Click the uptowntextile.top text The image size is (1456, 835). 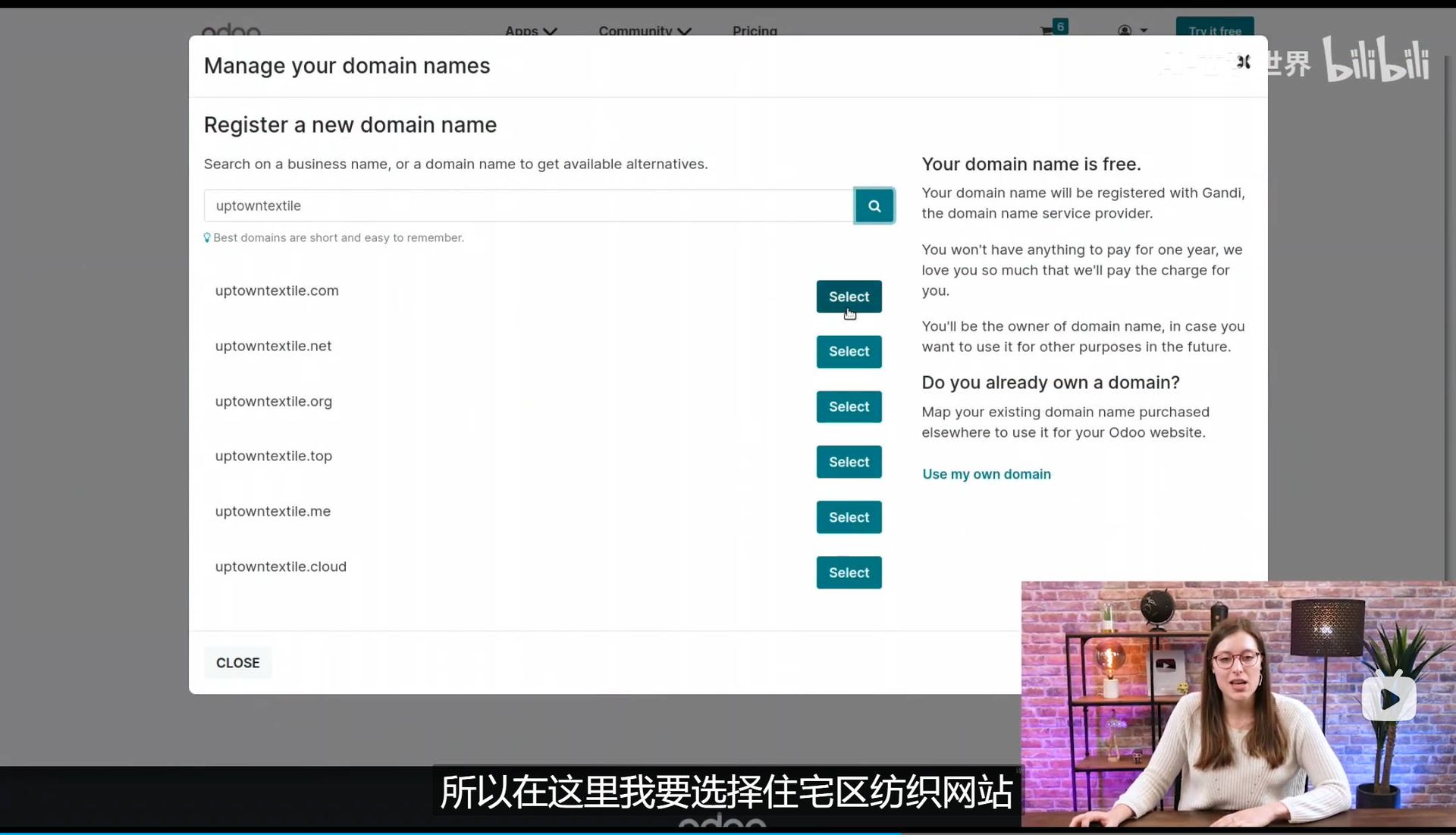click(273, 456)
